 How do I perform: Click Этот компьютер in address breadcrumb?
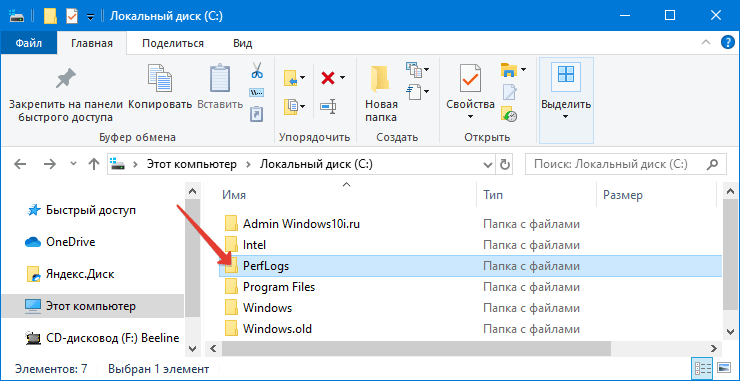pyautogui.click(x=191, y=164)
